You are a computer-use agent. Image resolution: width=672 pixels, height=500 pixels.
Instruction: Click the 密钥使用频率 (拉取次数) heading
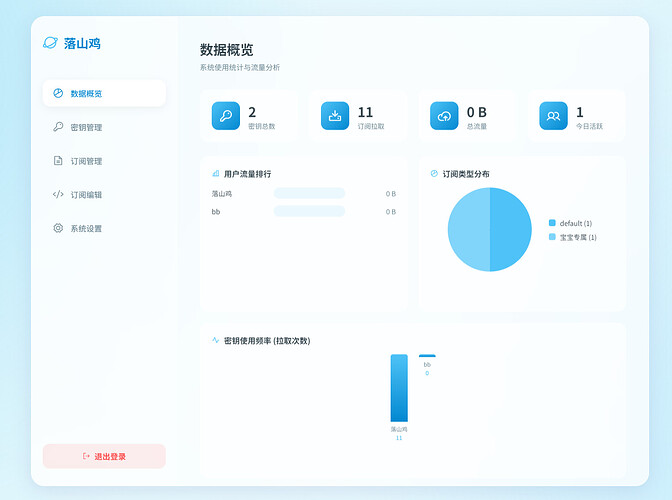point(267,341)
